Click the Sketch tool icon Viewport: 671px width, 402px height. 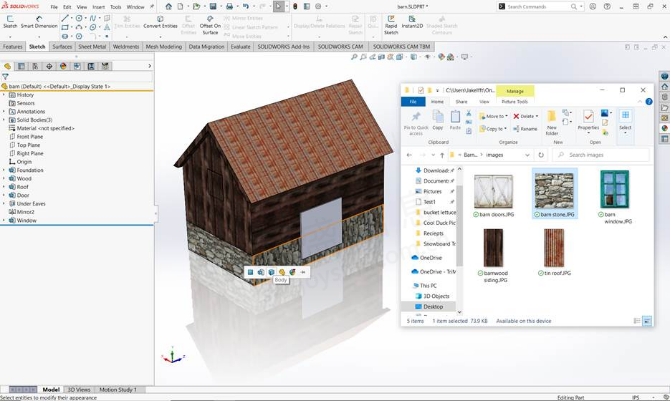[x=10, y=21]
